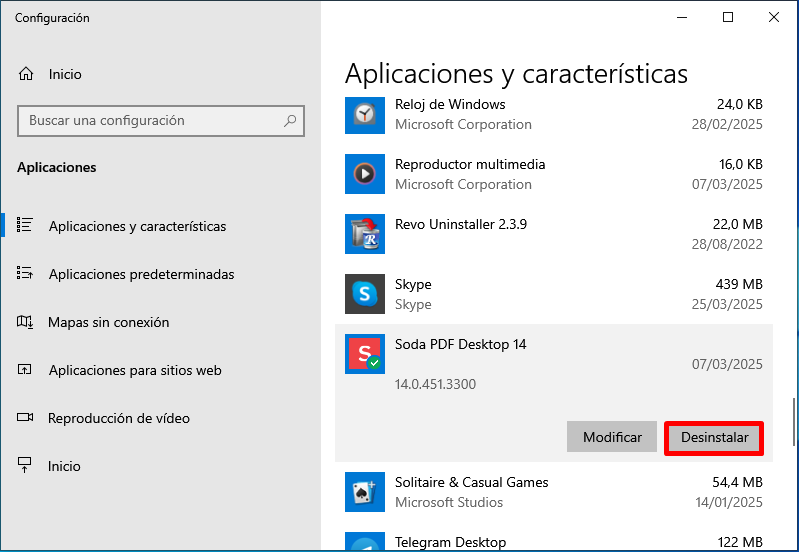Screen dimensions: 799x552
Task: Select the Solitaire & Casual Games icon
Action: click(364, 492)
